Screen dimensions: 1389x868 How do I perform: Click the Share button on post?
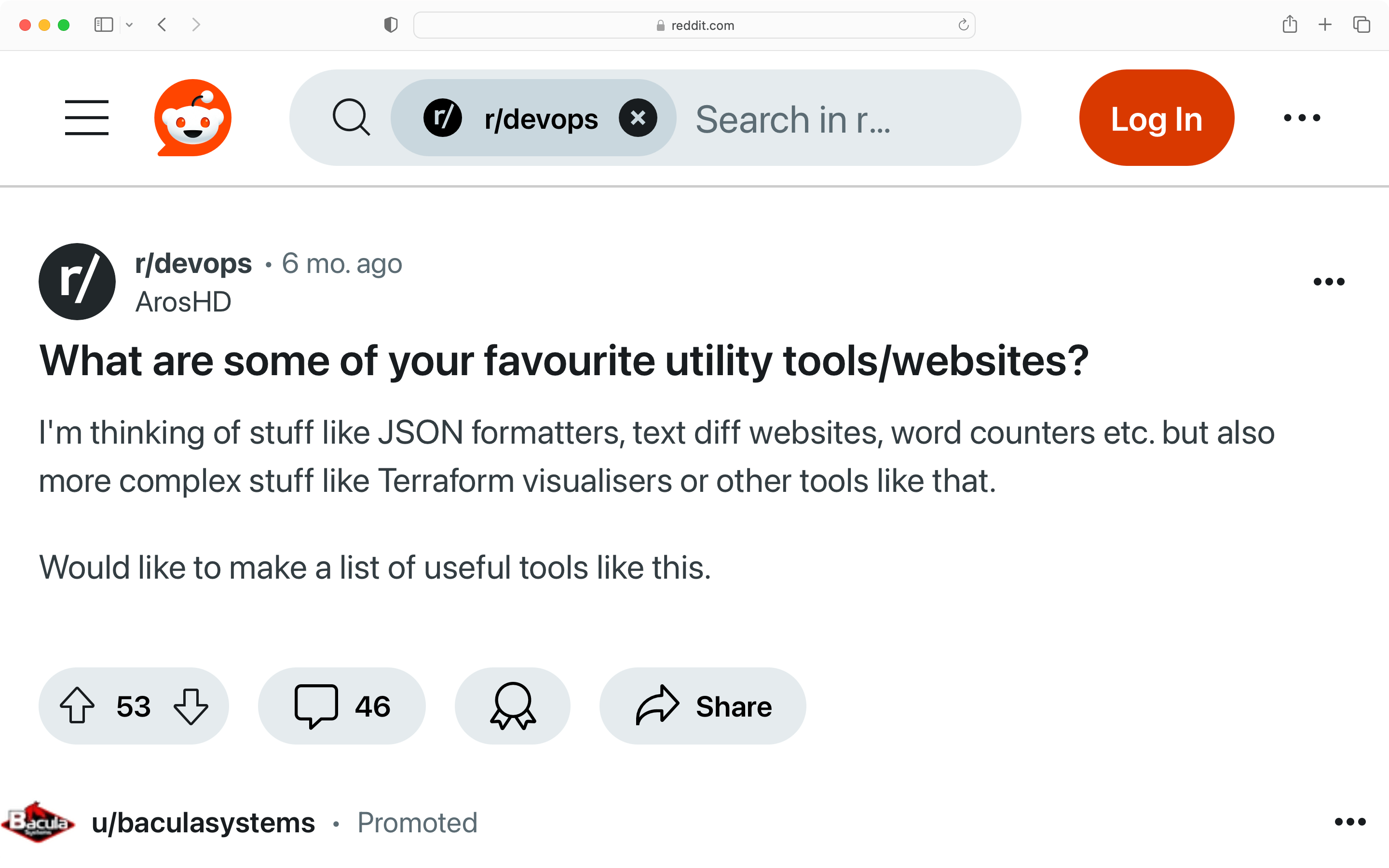[704, 706]
